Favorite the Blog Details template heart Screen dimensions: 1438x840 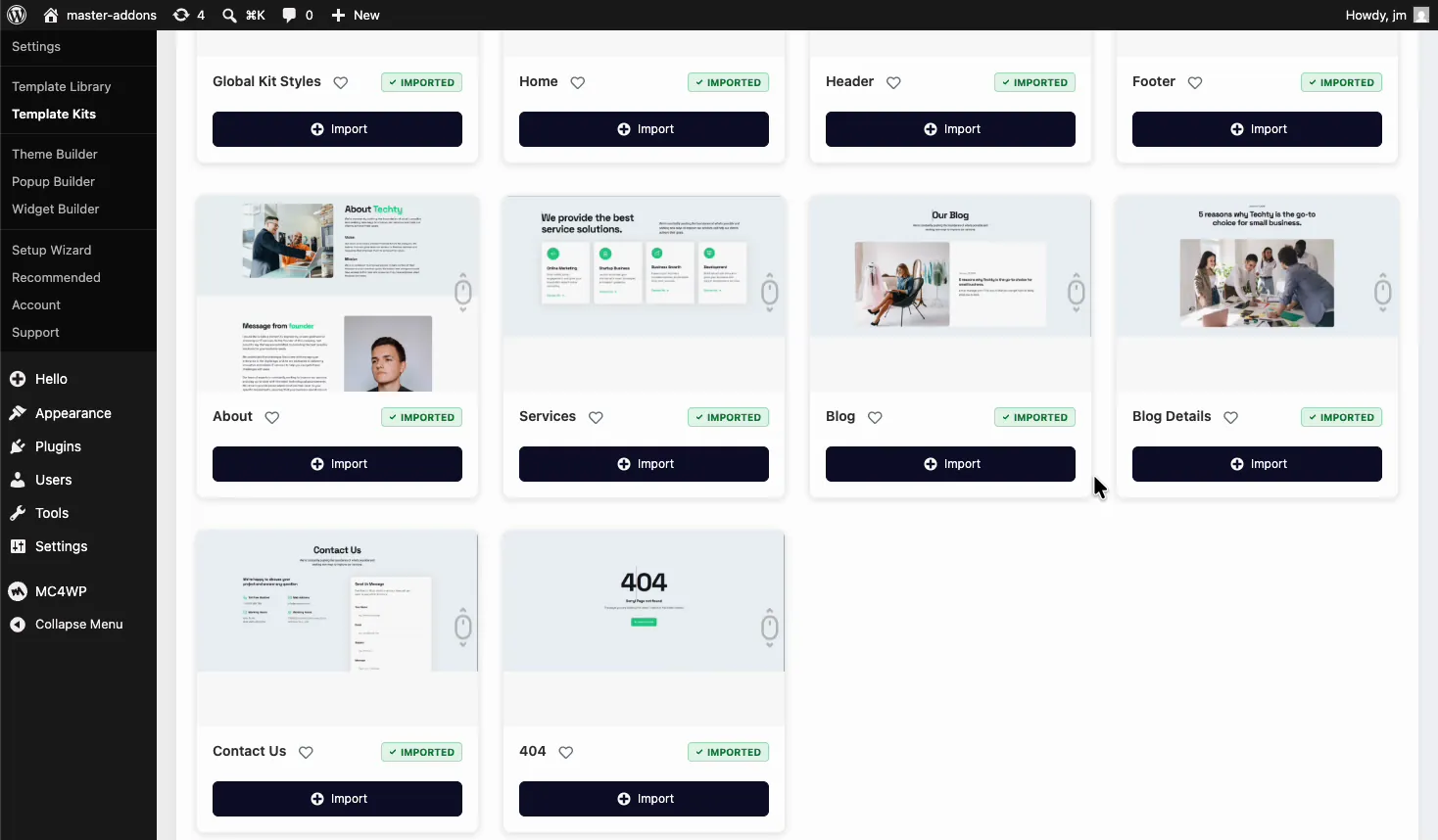1231,418
